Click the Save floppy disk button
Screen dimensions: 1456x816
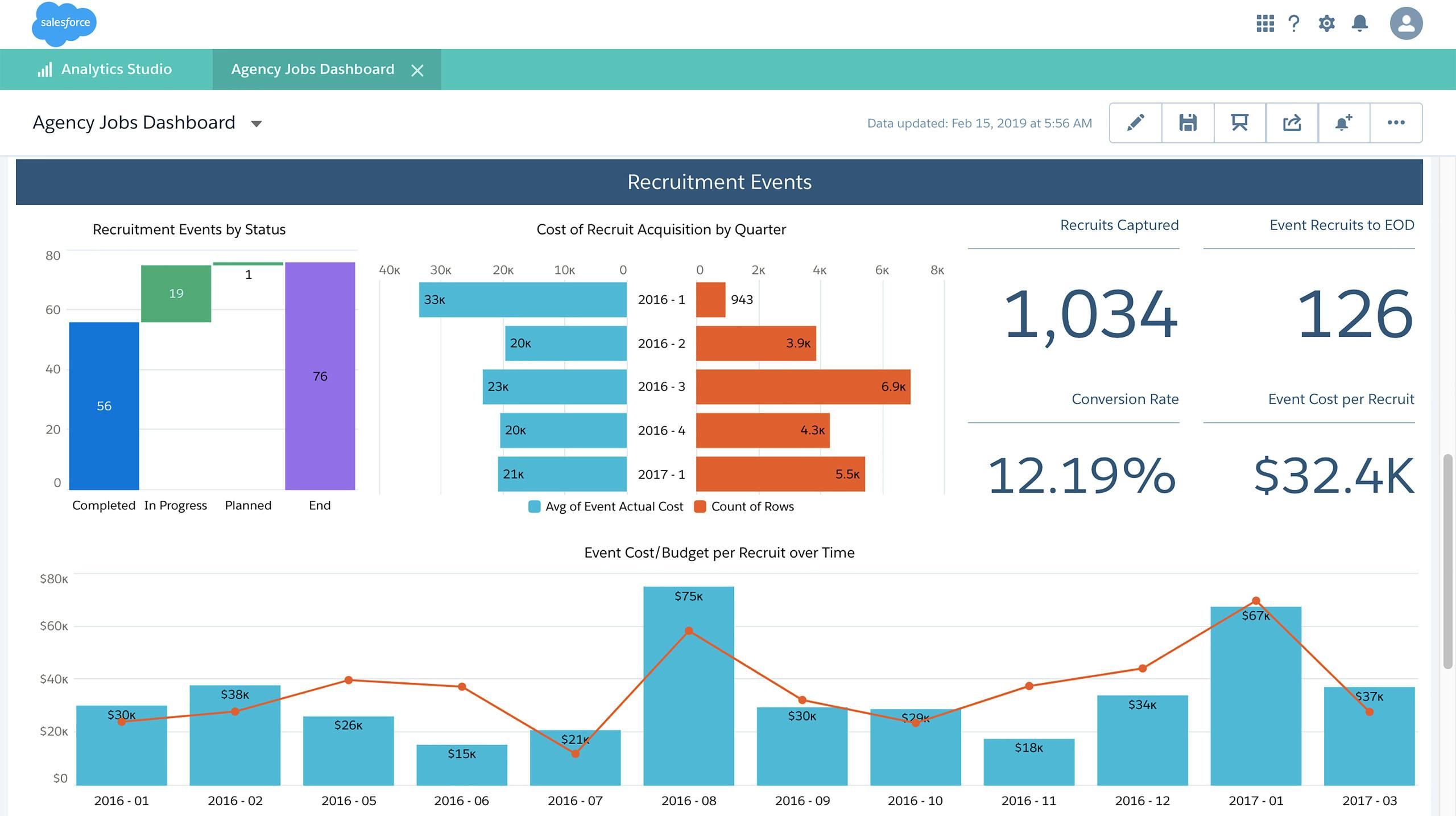pos(1188,123)
